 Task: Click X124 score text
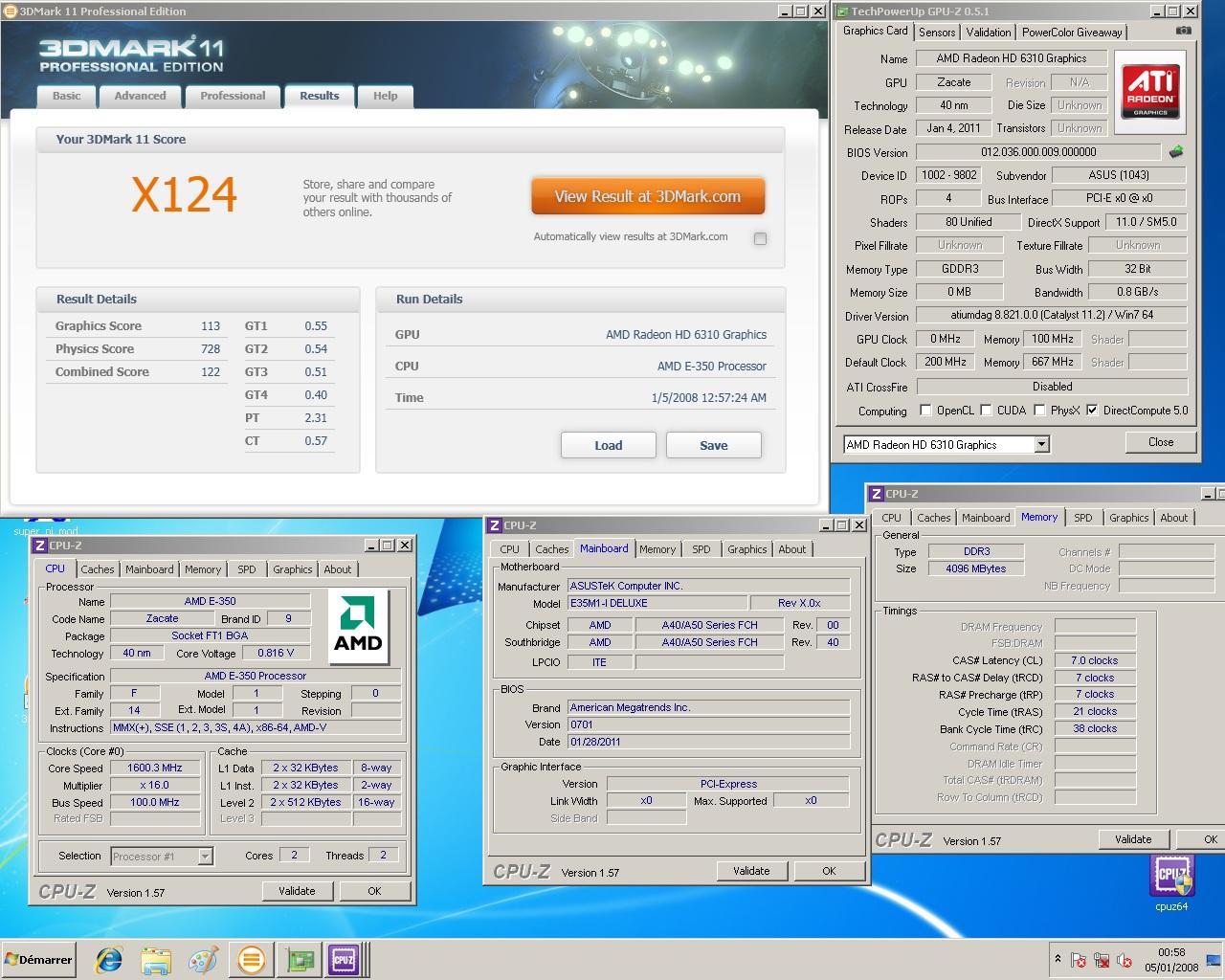(184, 195)
